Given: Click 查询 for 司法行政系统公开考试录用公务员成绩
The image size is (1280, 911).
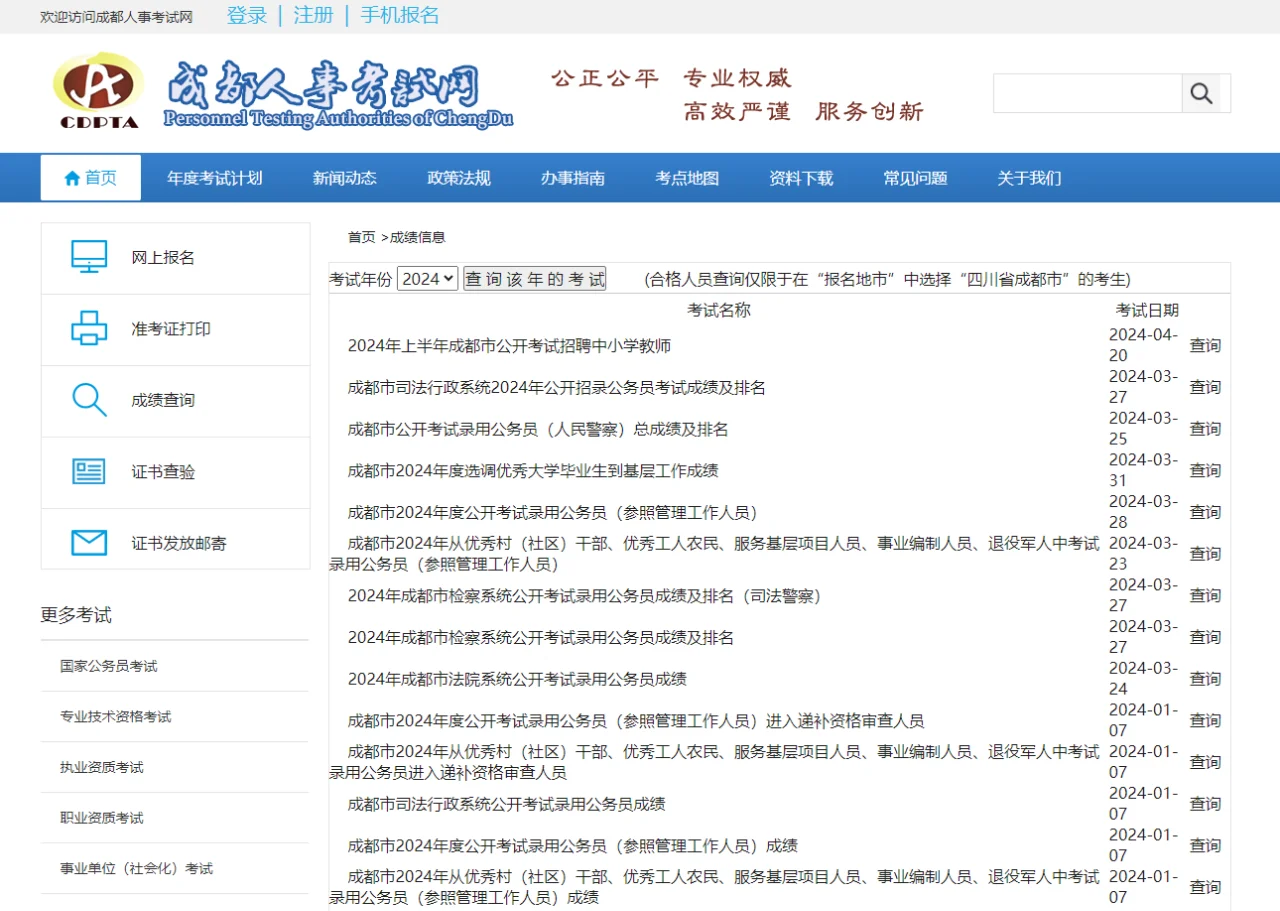Looking at the screenshot, I should pos(1205,804).
